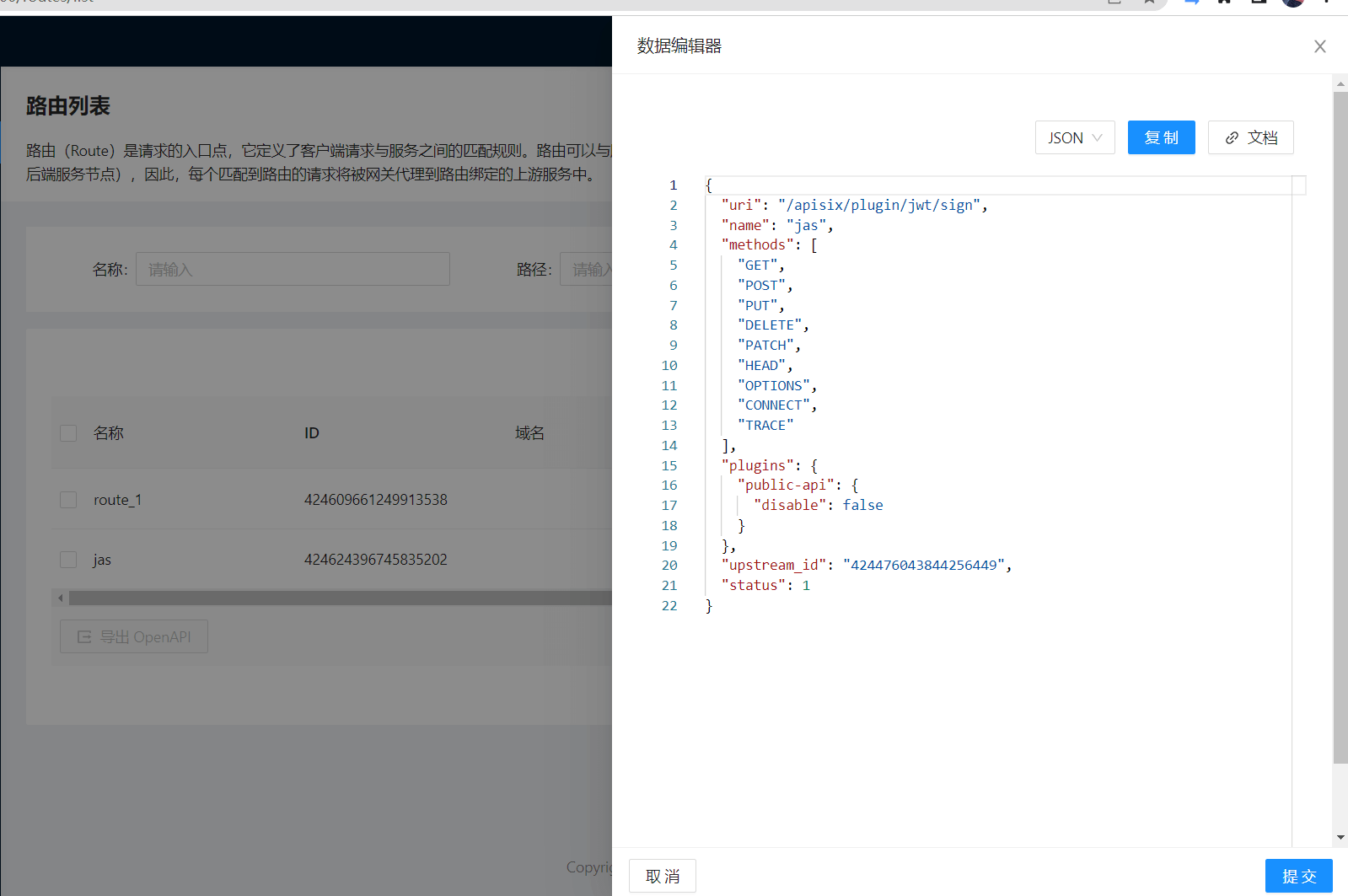Click the "upstream_id" line in editor

[867, 566]
